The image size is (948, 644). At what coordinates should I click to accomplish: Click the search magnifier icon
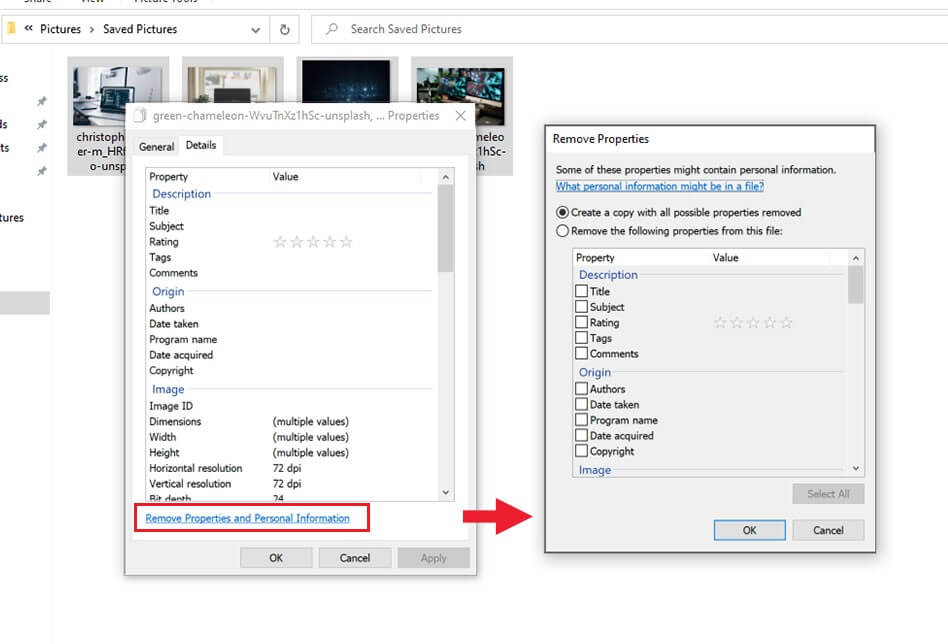(x=330, y=29)
